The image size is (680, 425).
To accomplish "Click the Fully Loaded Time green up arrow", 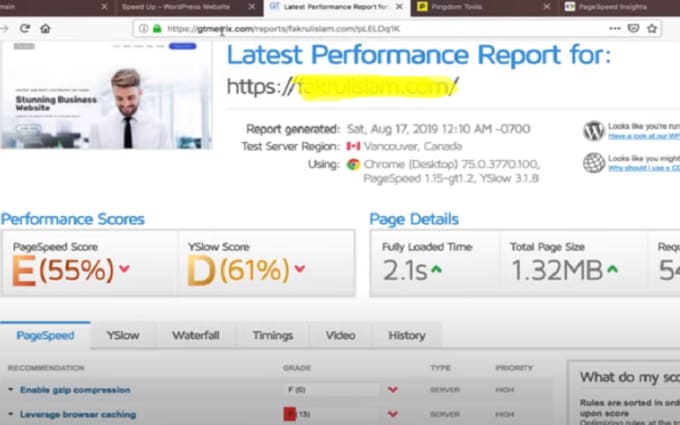I will pos(436,270).
